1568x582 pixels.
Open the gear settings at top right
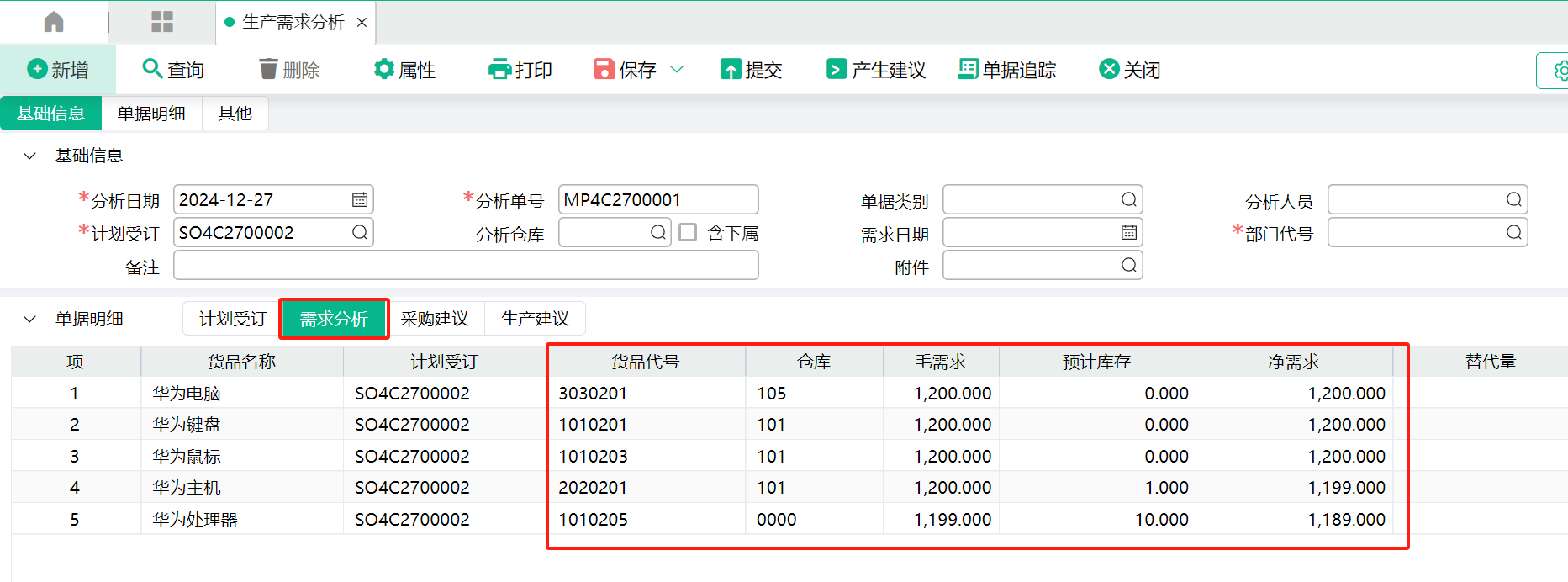(1560, 71)
